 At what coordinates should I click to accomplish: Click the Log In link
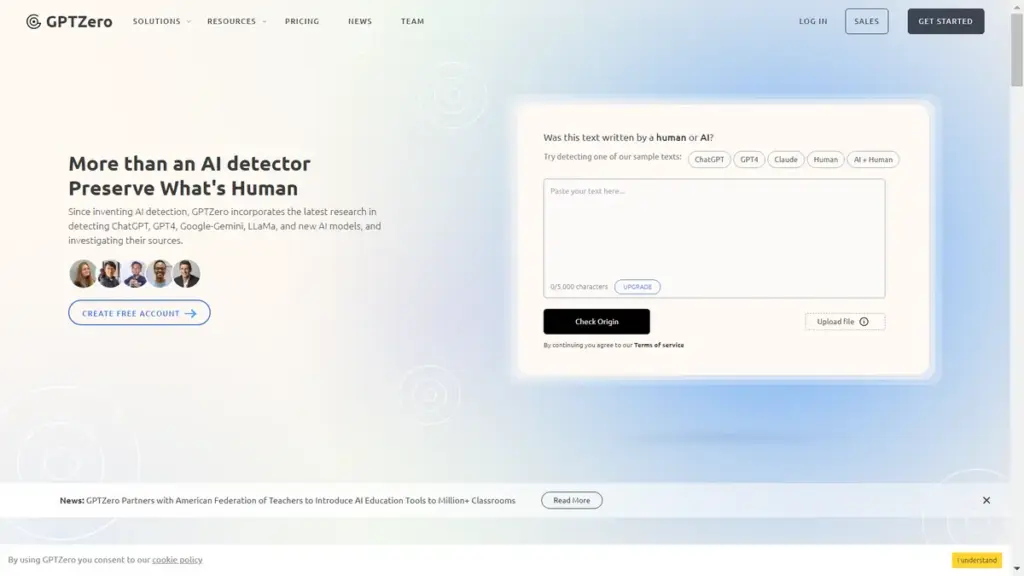813,22
